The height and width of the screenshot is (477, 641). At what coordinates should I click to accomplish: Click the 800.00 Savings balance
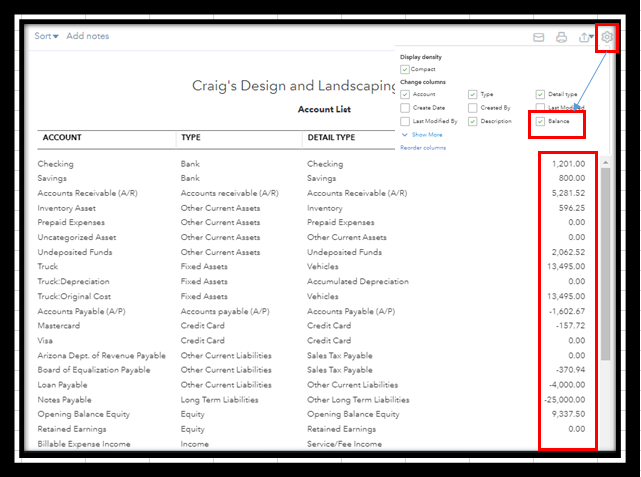(x=572, y=178)
